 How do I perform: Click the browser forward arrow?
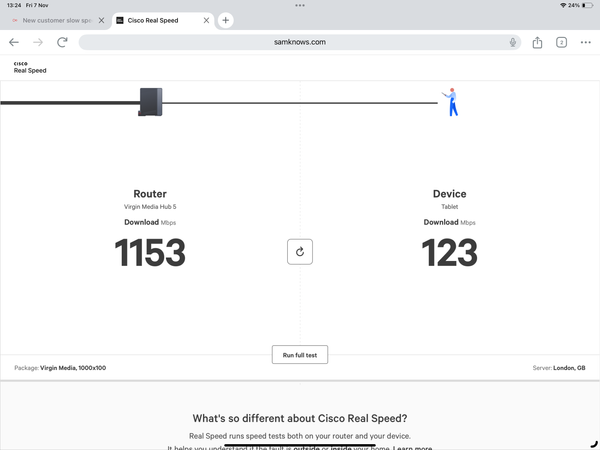[38, 42]
